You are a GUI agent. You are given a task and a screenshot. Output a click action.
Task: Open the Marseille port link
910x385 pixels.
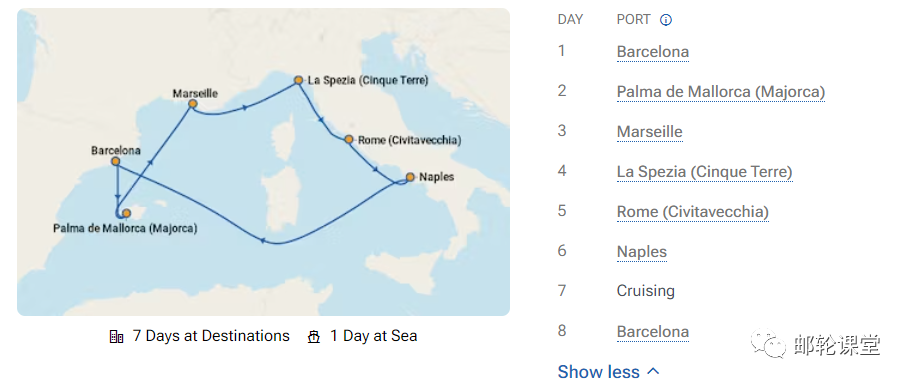coord(649,132)
